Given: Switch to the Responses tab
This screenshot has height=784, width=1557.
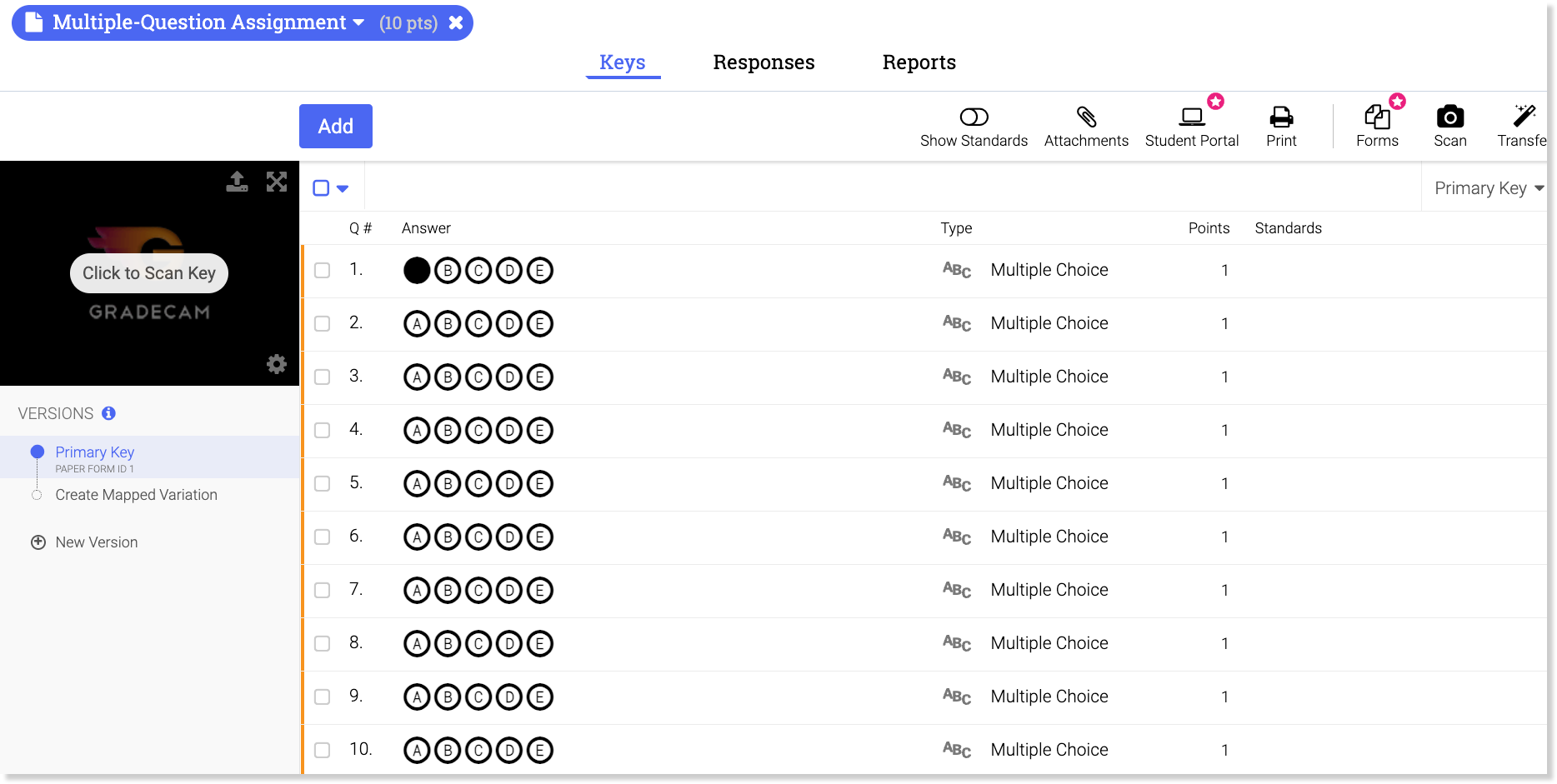Looking at the screenshot, I should (763, 62).
